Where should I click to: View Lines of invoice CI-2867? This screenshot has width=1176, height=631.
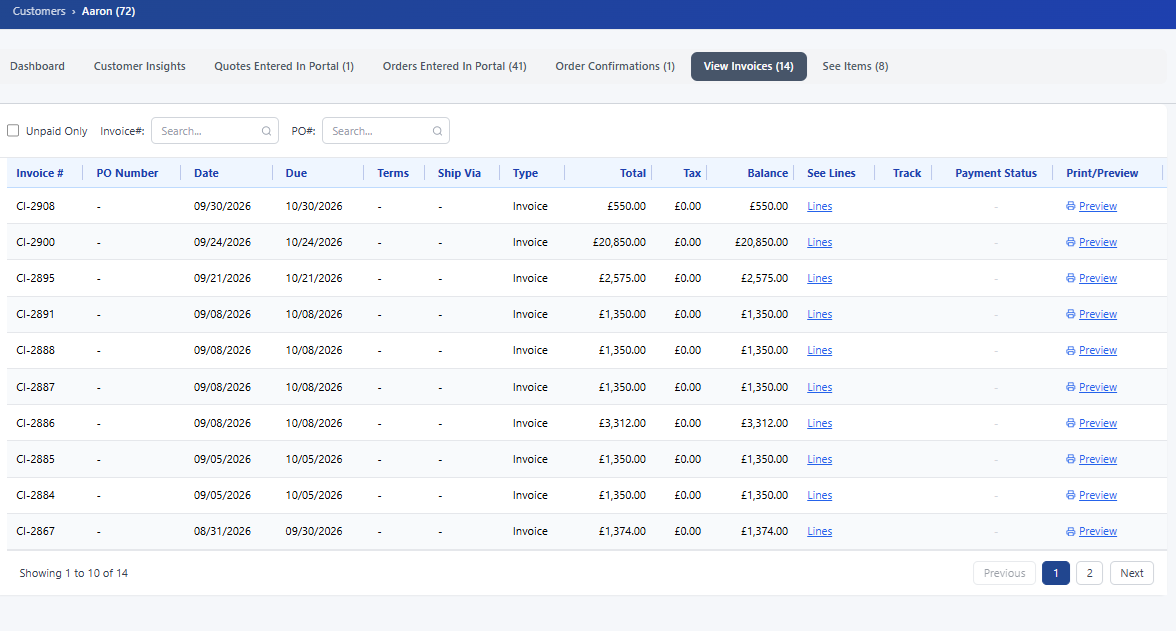pos(820,531)
